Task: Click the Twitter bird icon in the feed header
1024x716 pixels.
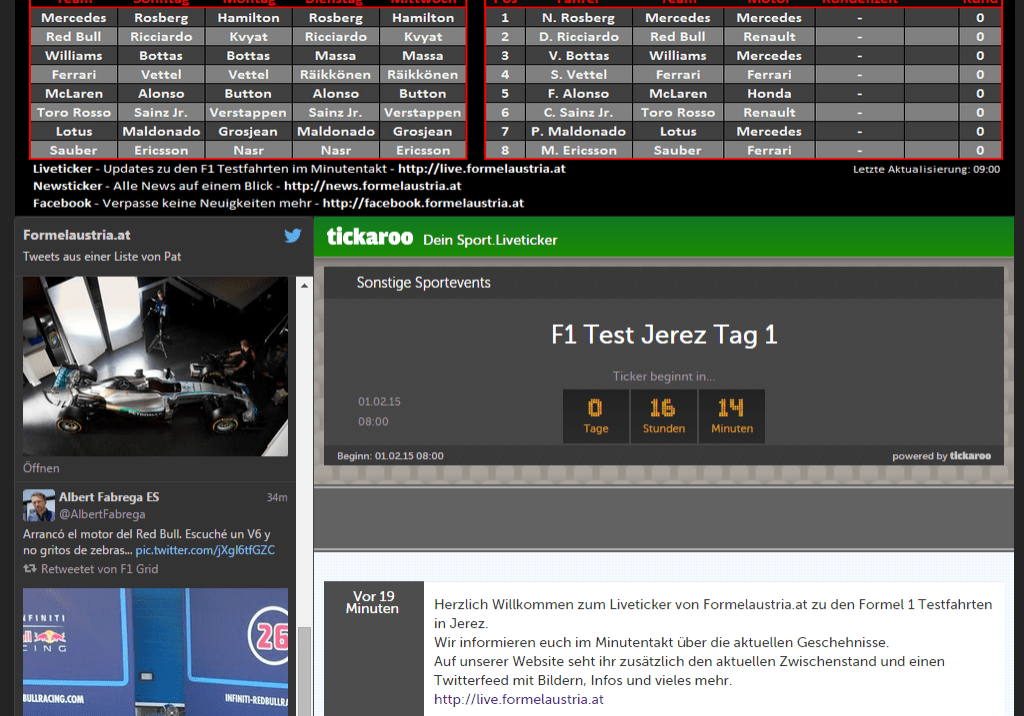Action: (292, 236)
